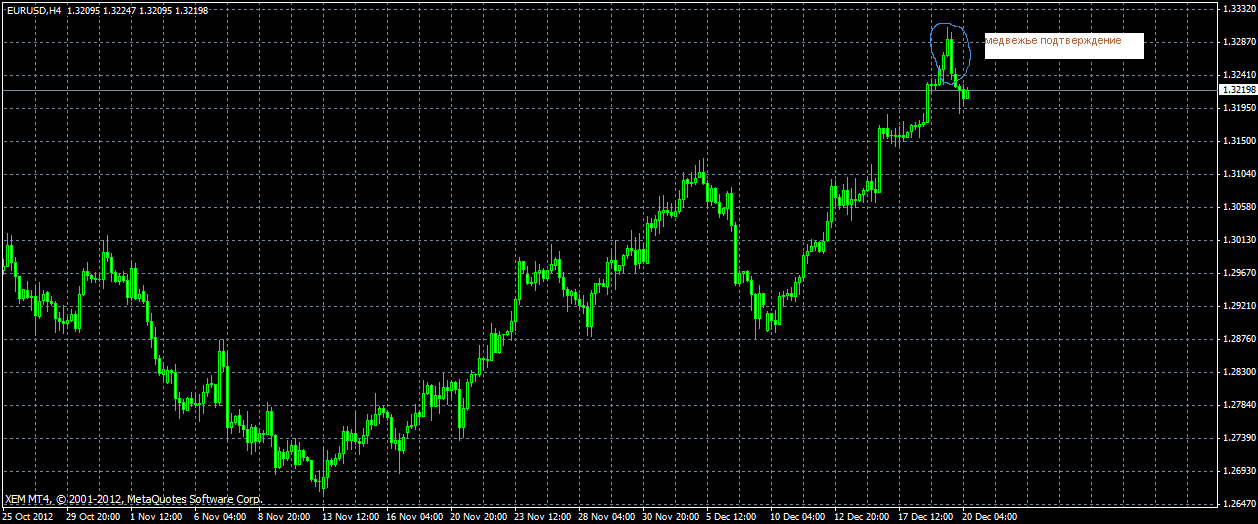Viewport: 1258px width, 524px height.
Task: Click the 1.29670 price axis label
Action: (1238, 273)
